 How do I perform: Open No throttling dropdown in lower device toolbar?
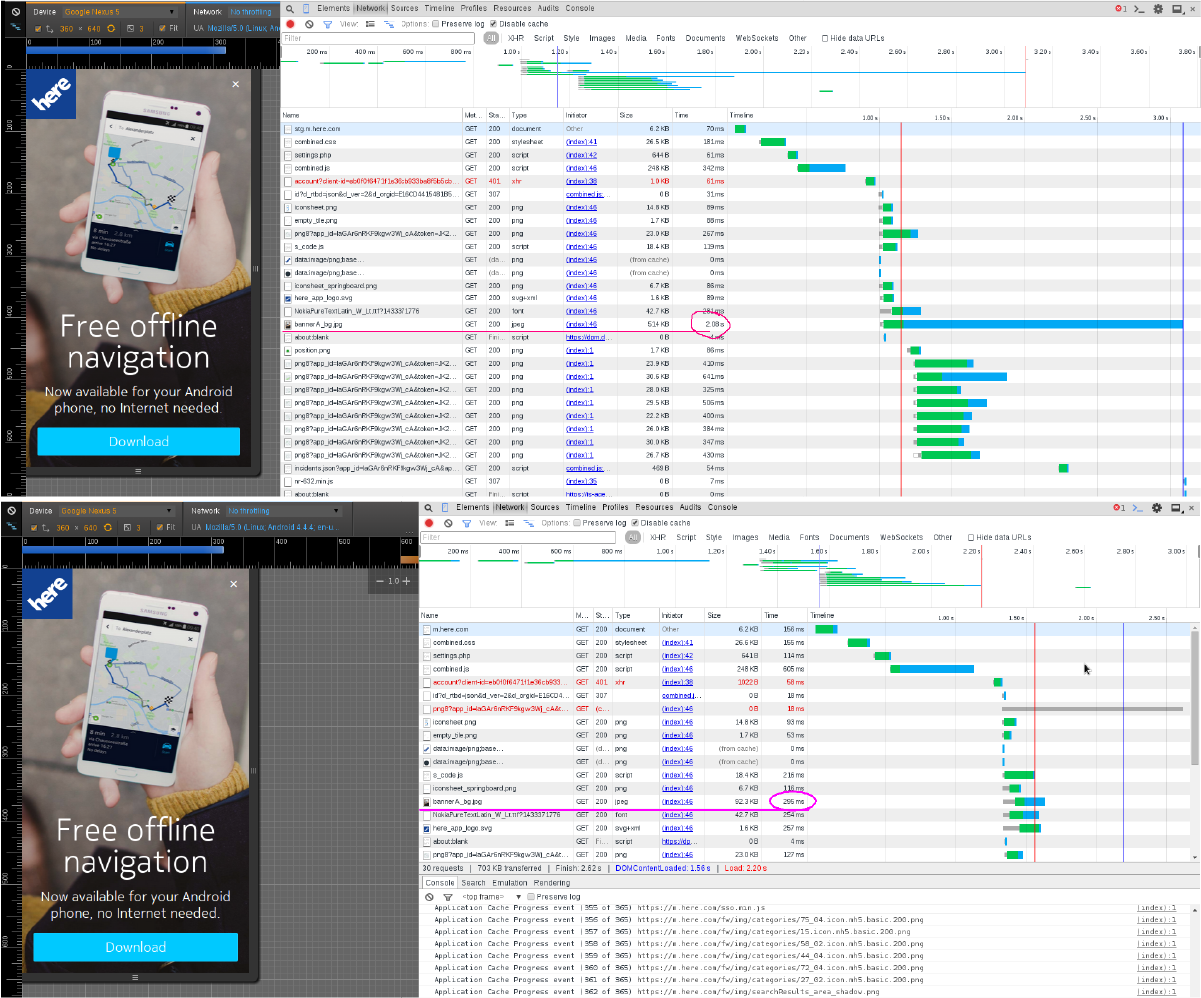(x=283, y=511)
